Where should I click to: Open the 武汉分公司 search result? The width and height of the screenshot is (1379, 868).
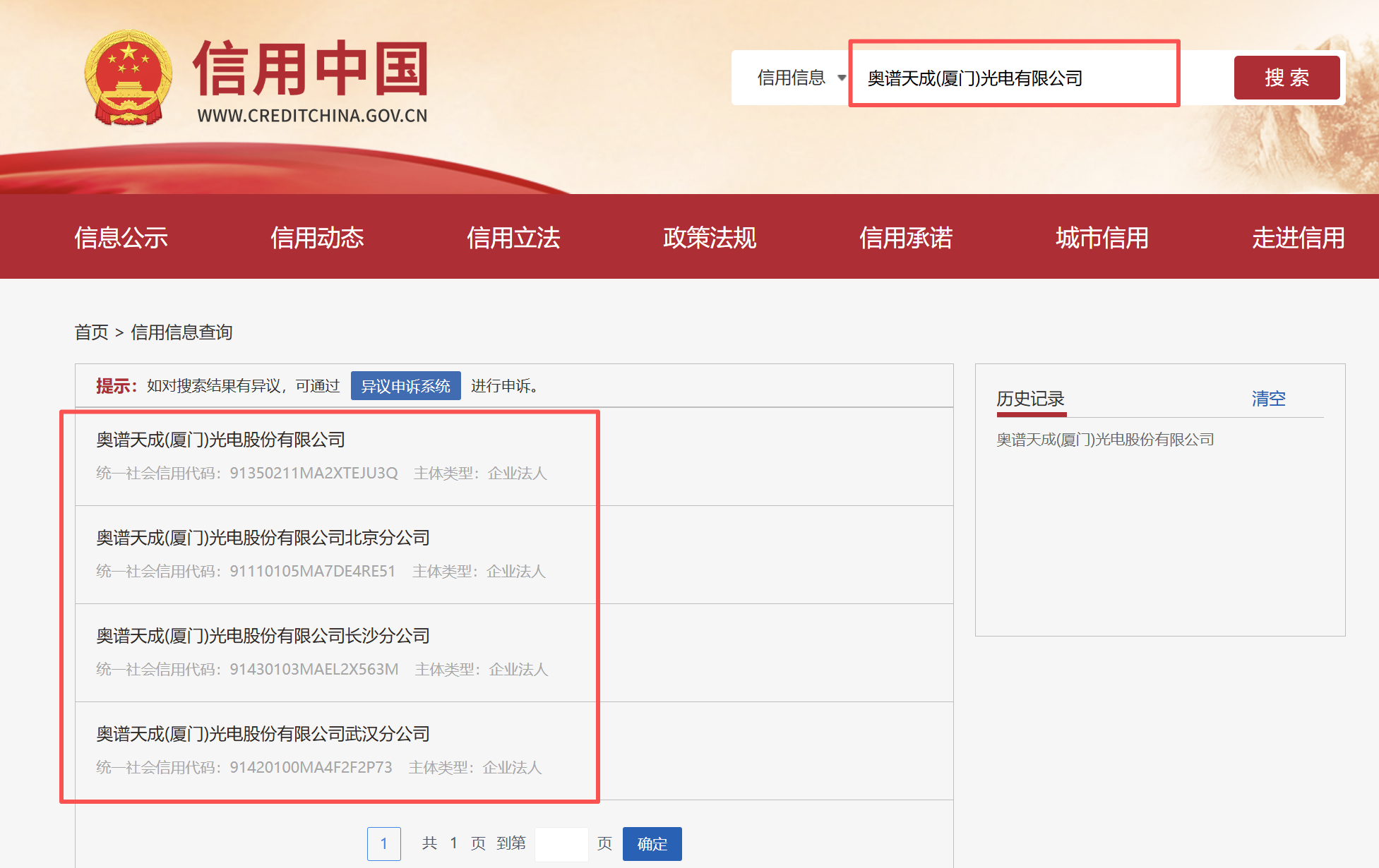(263, 734)
